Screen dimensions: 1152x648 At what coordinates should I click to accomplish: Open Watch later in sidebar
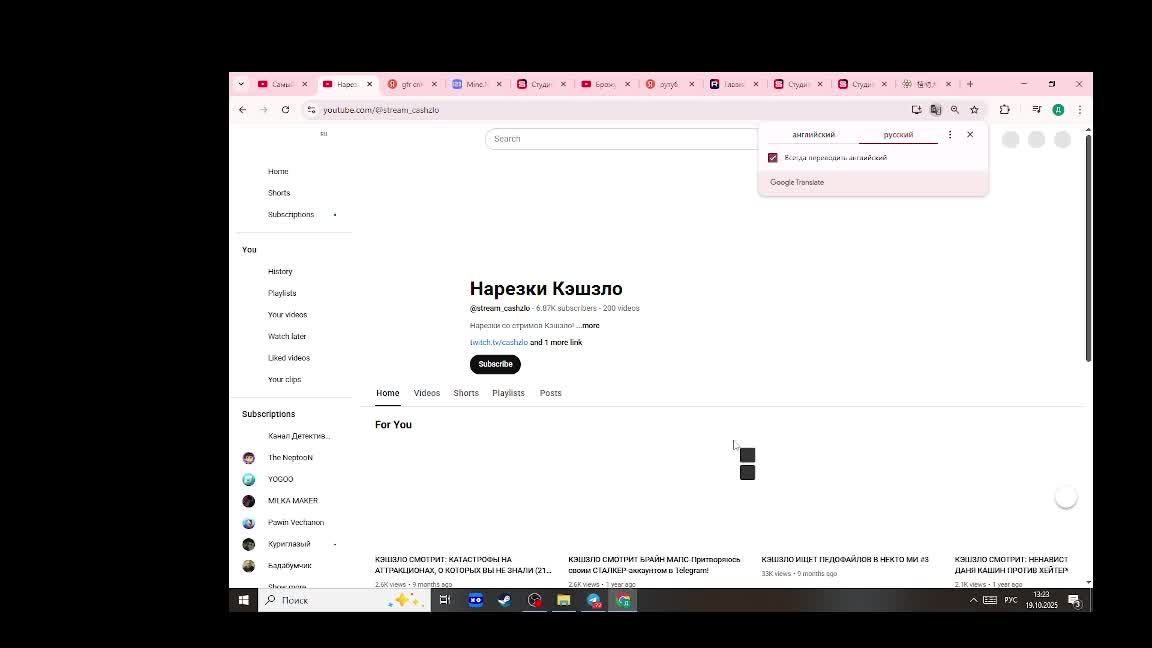point(287,336)
